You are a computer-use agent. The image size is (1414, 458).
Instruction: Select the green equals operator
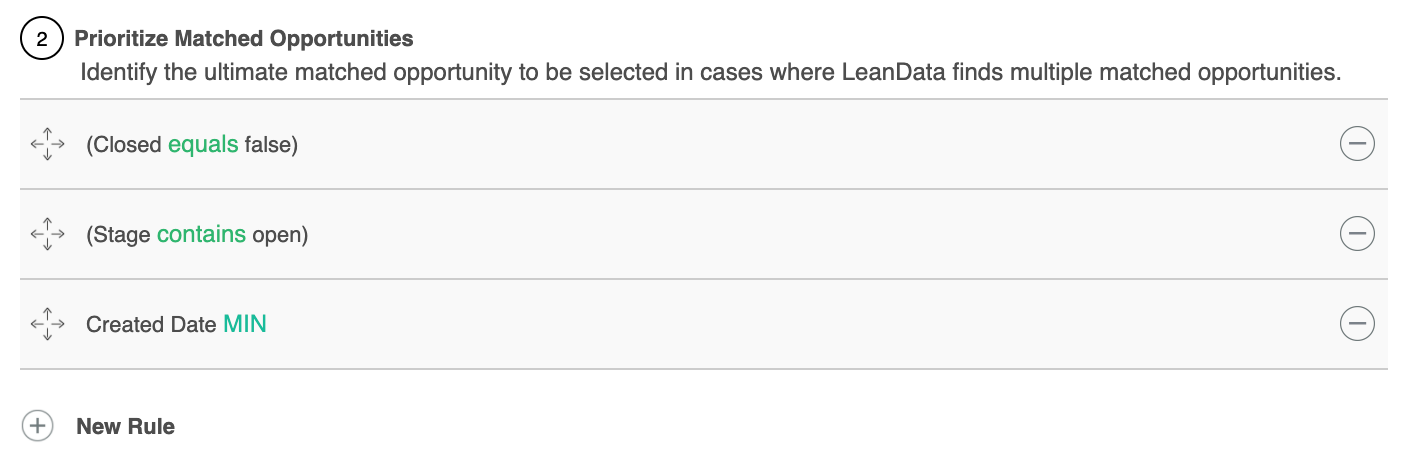pyautogui.click(x=203, y=145)
